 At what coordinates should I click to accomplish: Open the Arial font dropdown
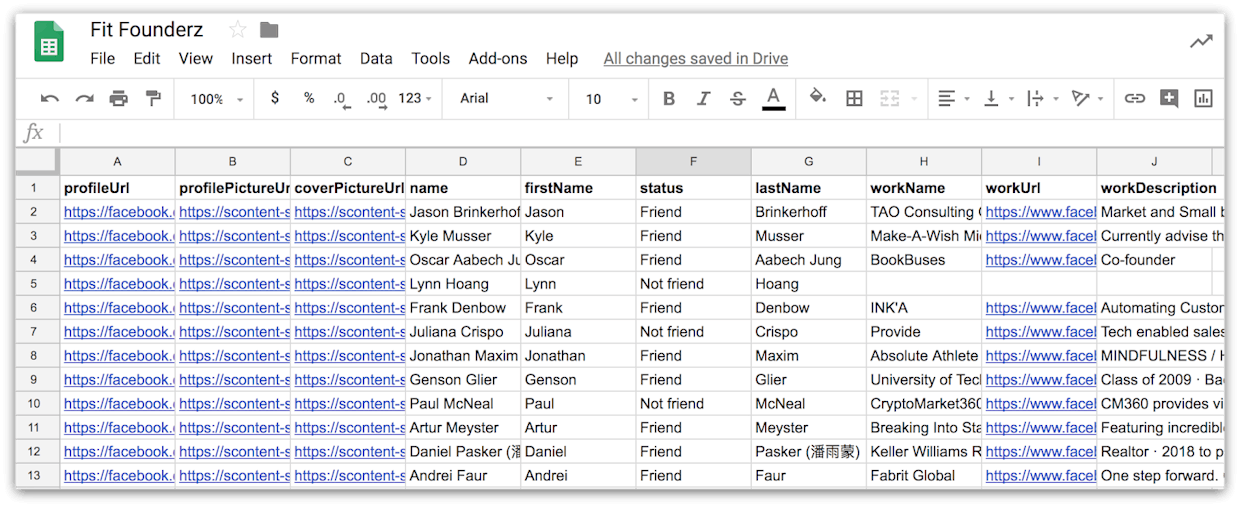point(506,99)
